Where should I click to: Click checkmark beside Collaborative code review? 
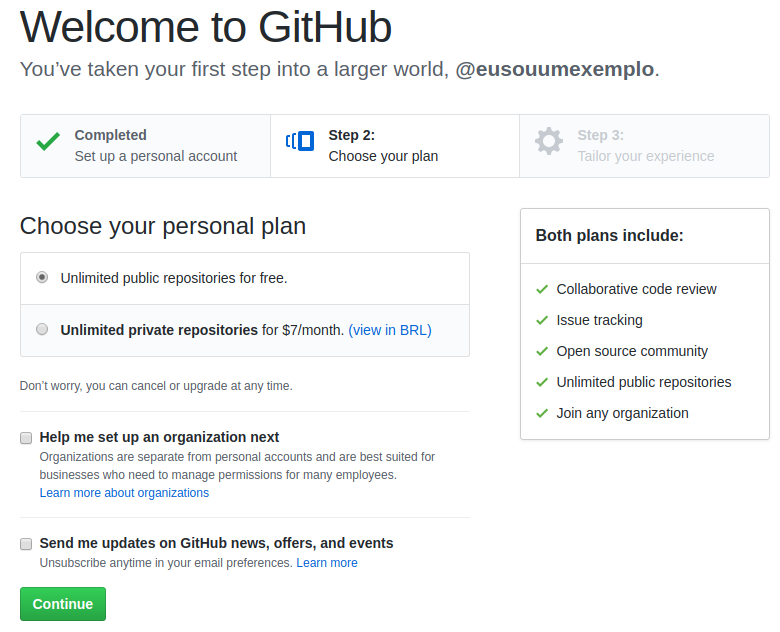(x=542, y=289)
